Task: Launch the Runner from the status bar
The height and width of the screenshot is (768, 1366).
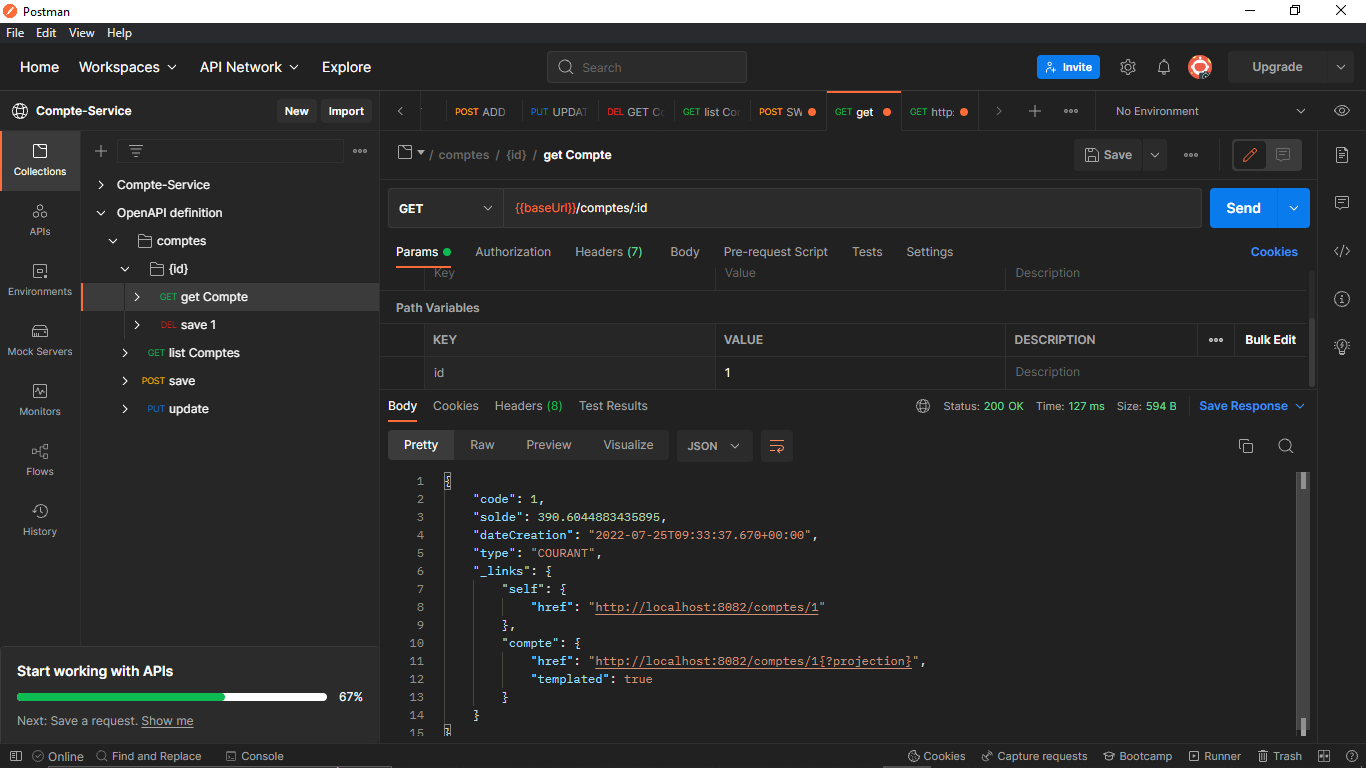Action: tap(1214, 756)
